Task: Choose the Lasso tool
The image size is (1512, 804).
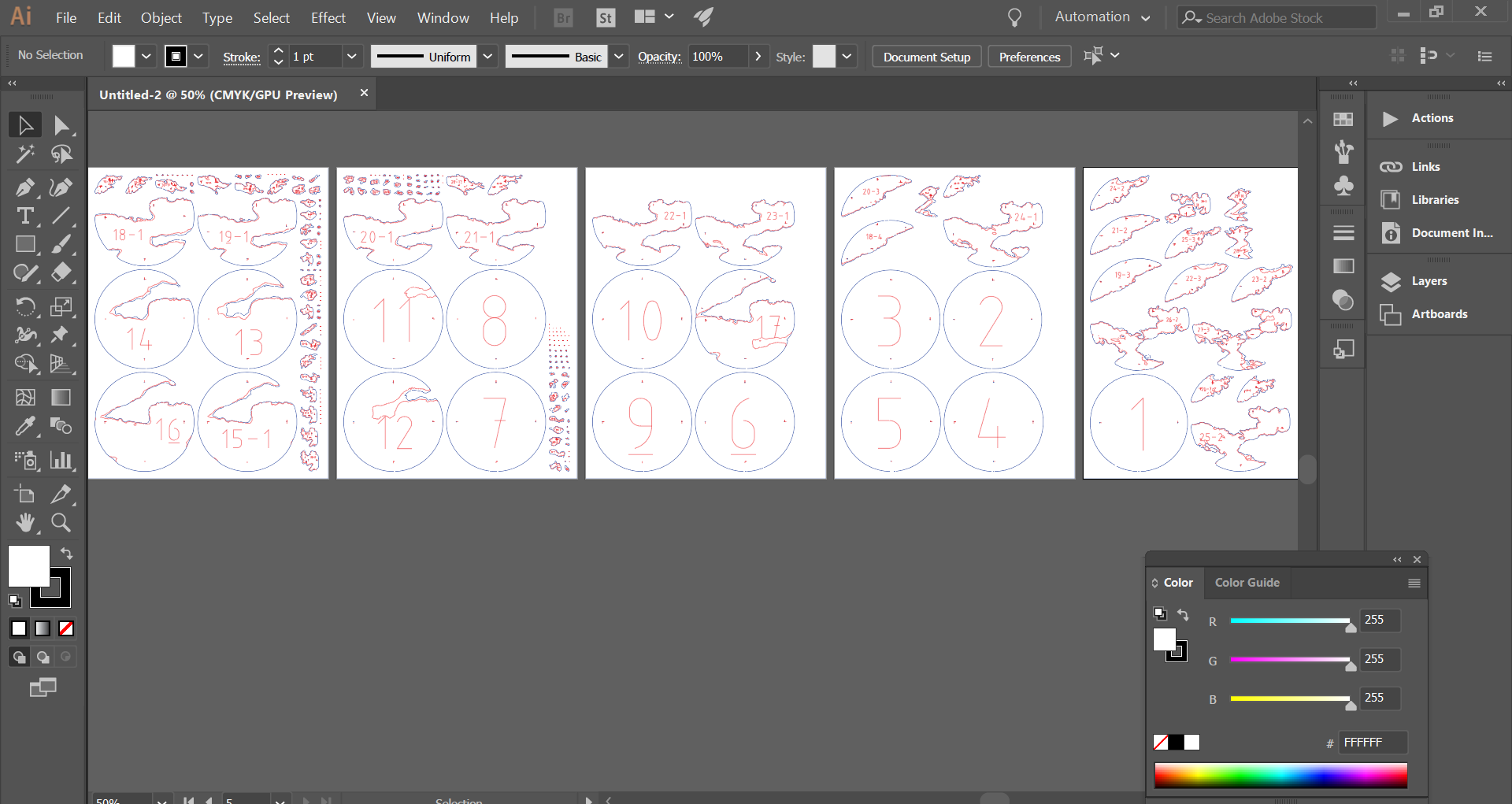Action: (61, 154)
